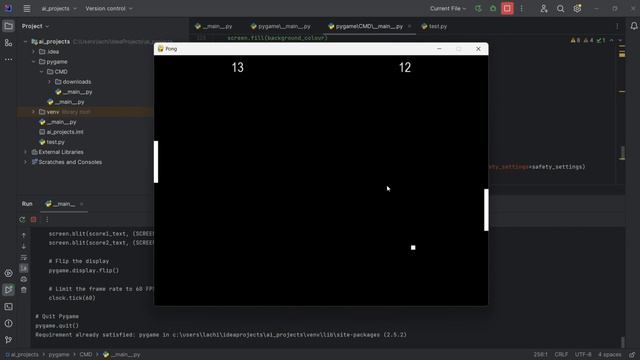Open More Actions menu beside the Stop button
640x360 pixels.
pyautogui.click(x=522, y=9)
